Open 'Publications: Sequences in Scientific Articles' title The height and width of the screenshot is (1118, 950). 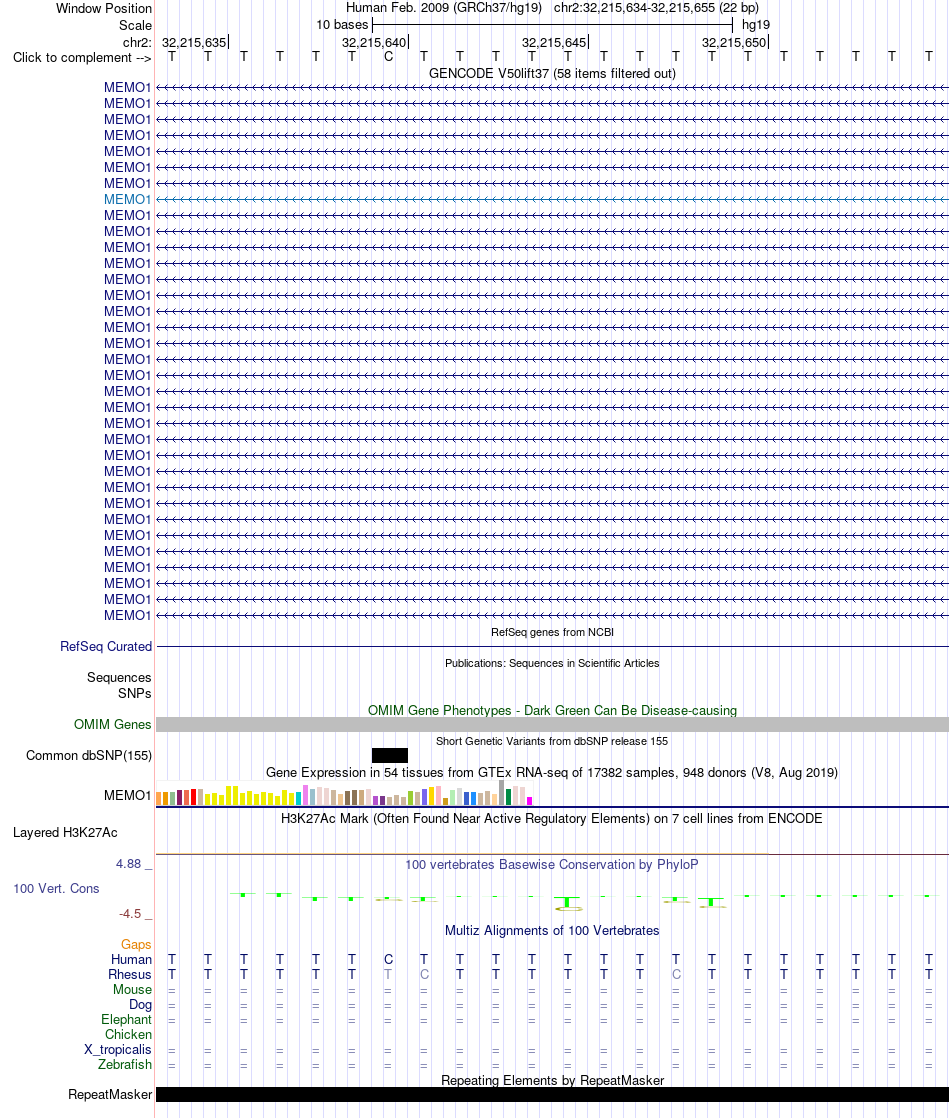coord(552,663)
